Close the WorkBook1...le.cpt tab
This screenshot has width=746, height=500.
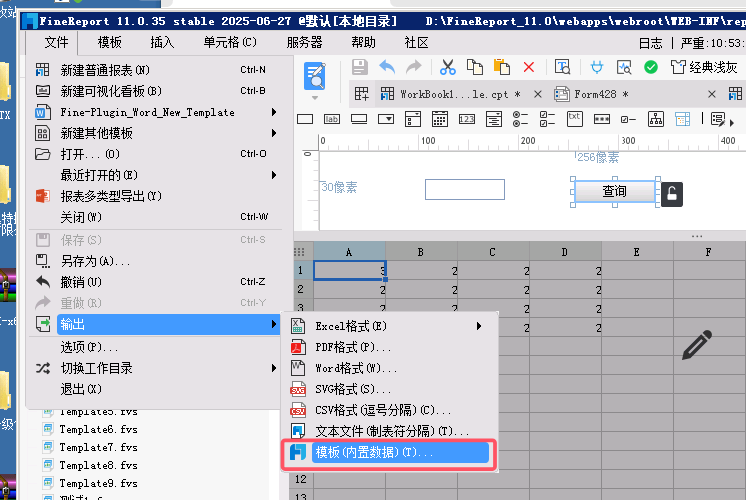pos(538,94)
